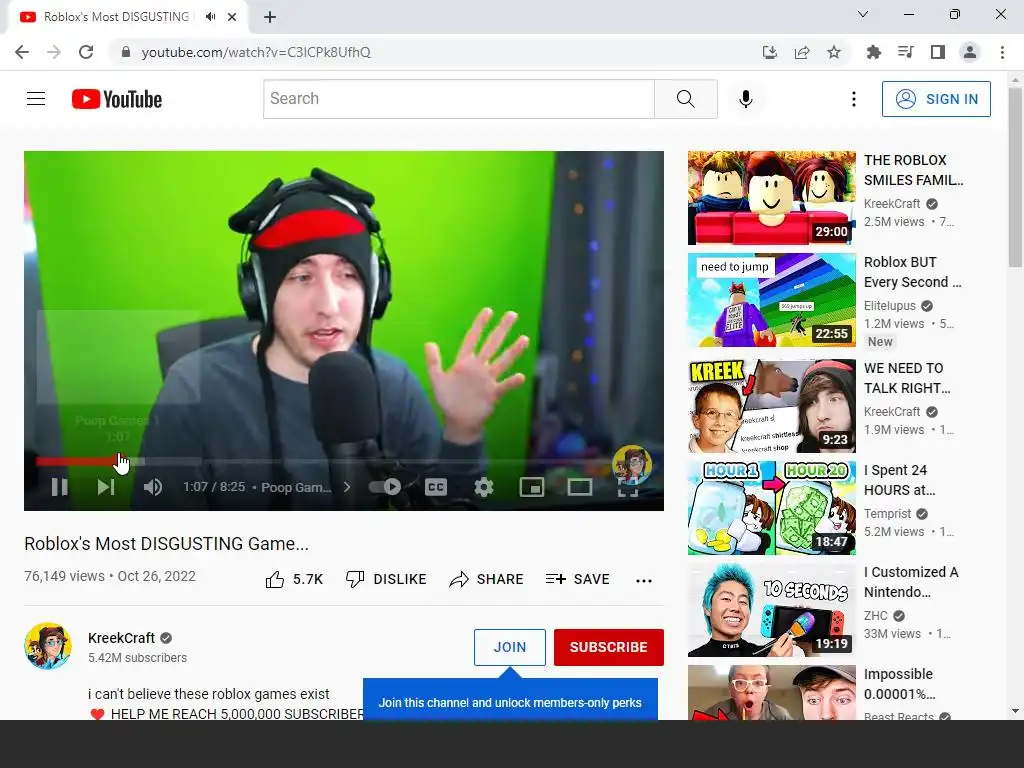The image size is (1024, 768).
Task: Open the tab search dropdown arrow
Action: click(863, 14)
